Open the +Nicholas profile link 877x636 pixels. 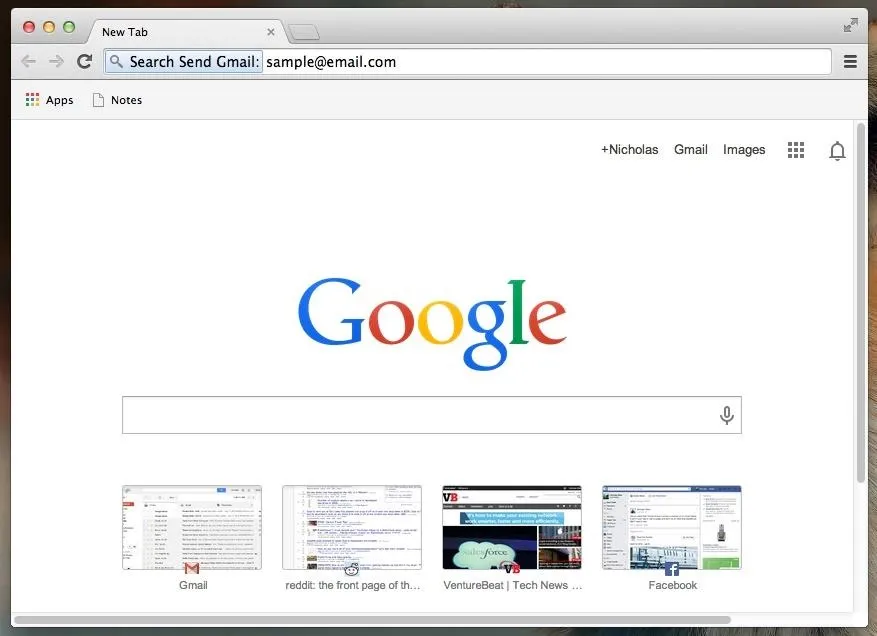pos(629,149)
